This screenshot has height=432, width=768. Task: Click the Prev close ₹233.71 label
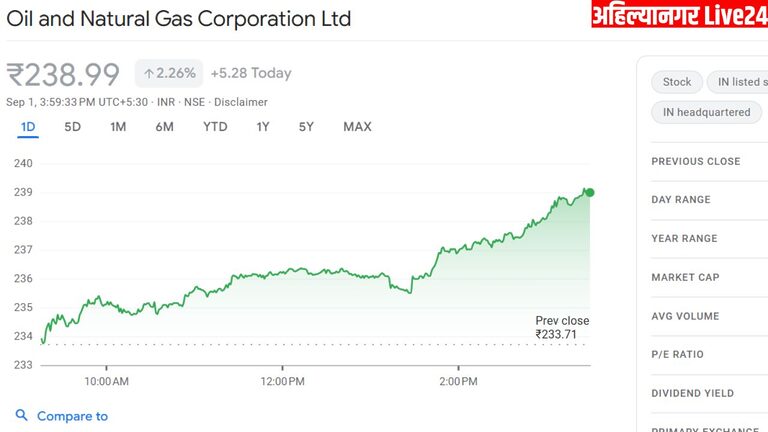(x=562, y=328)
